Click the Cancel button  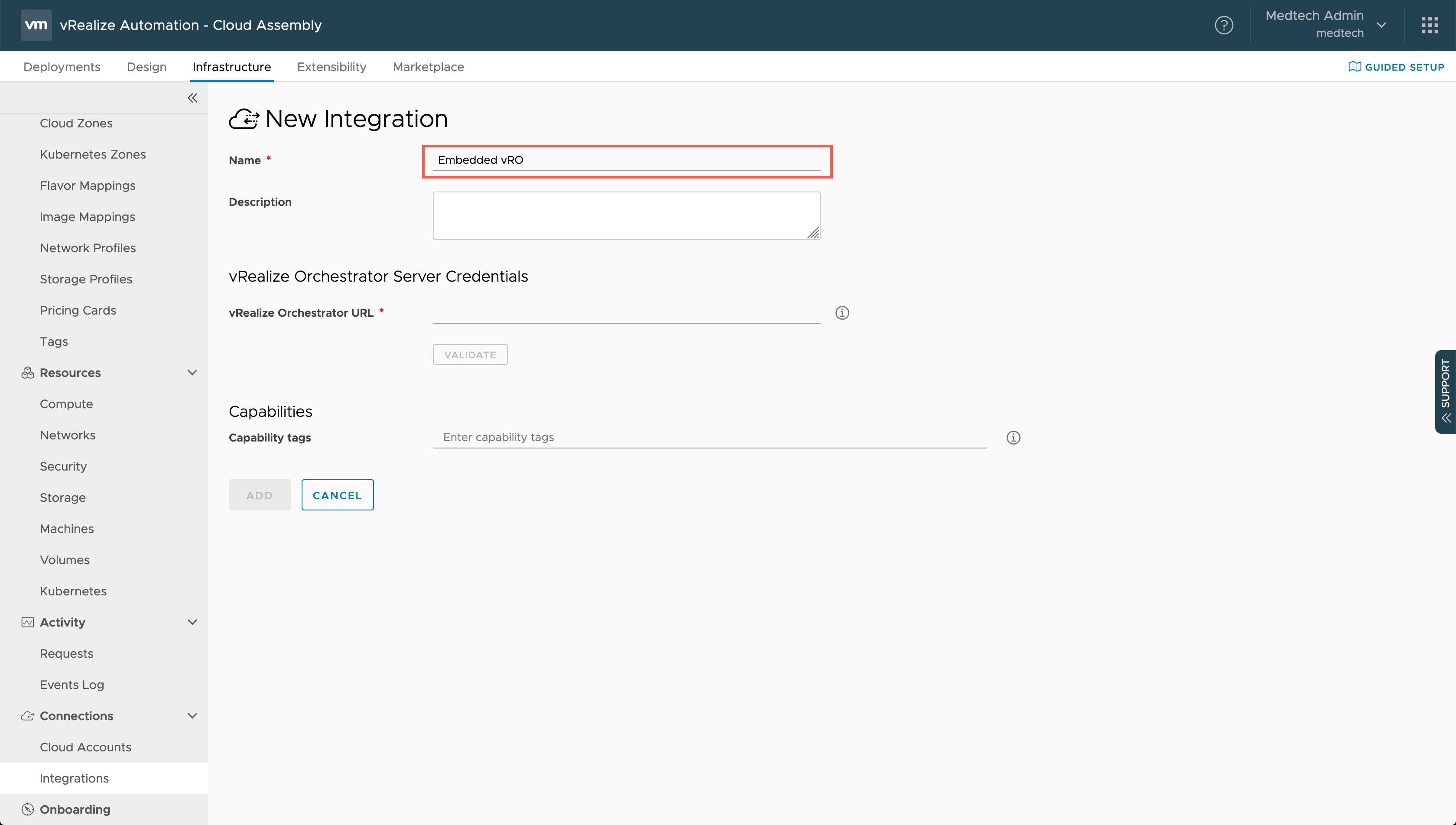click(x=337, y=495)
